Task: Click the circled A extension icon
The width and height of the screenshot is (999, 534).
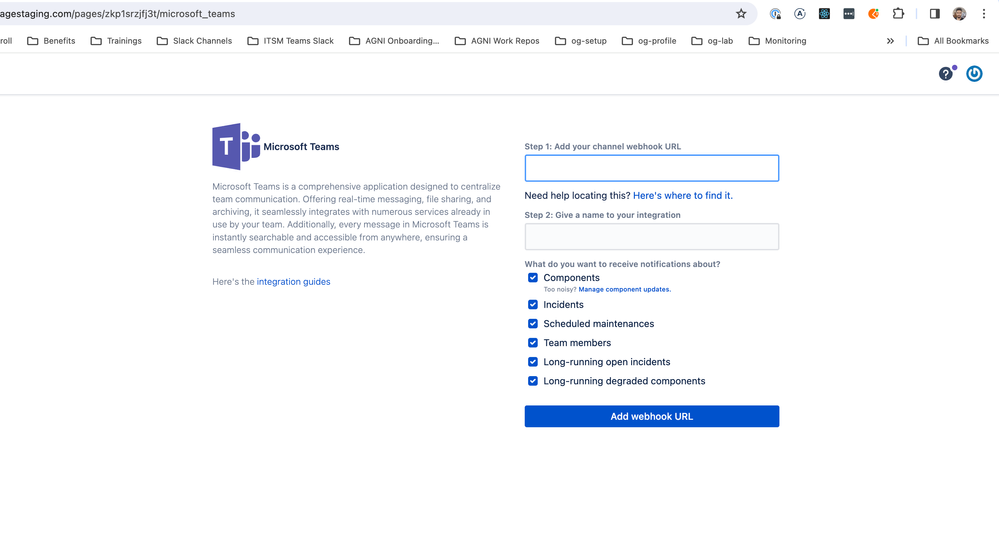Action: click(x=800, y=13)
